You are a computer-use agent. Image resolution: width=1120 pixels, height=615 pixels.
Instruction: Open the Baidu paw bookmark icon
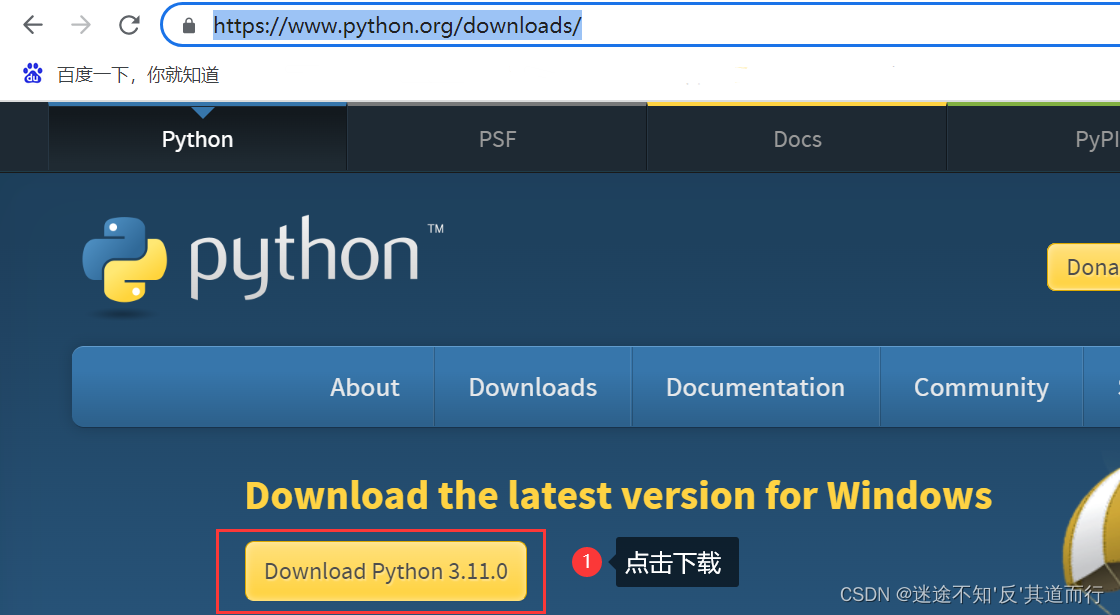tap(33, 74)
